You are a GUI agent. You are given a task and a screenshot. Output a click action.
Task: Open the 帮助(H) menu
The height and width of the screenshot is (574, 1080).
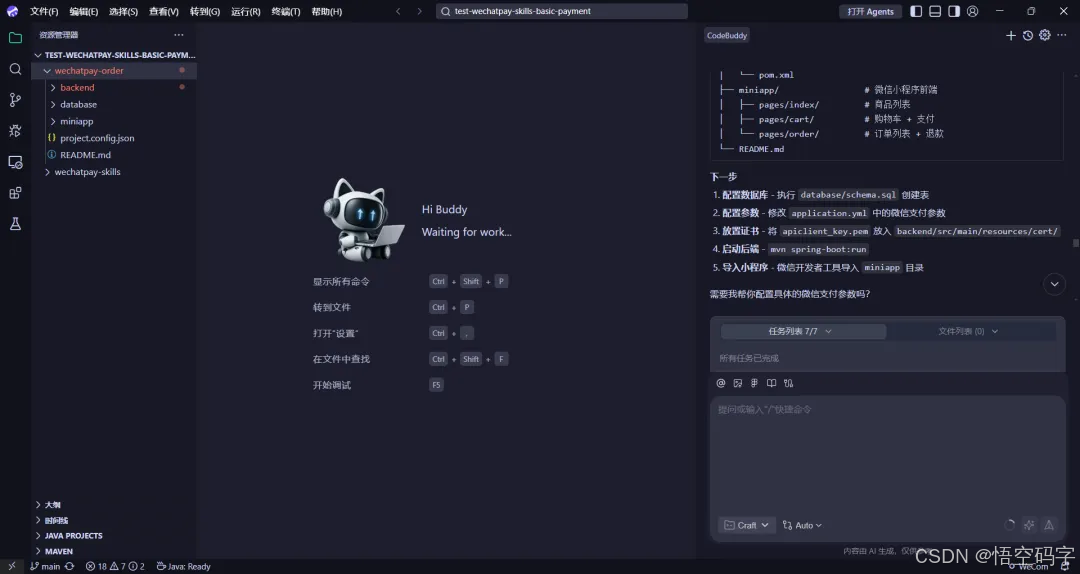(326, 11)
